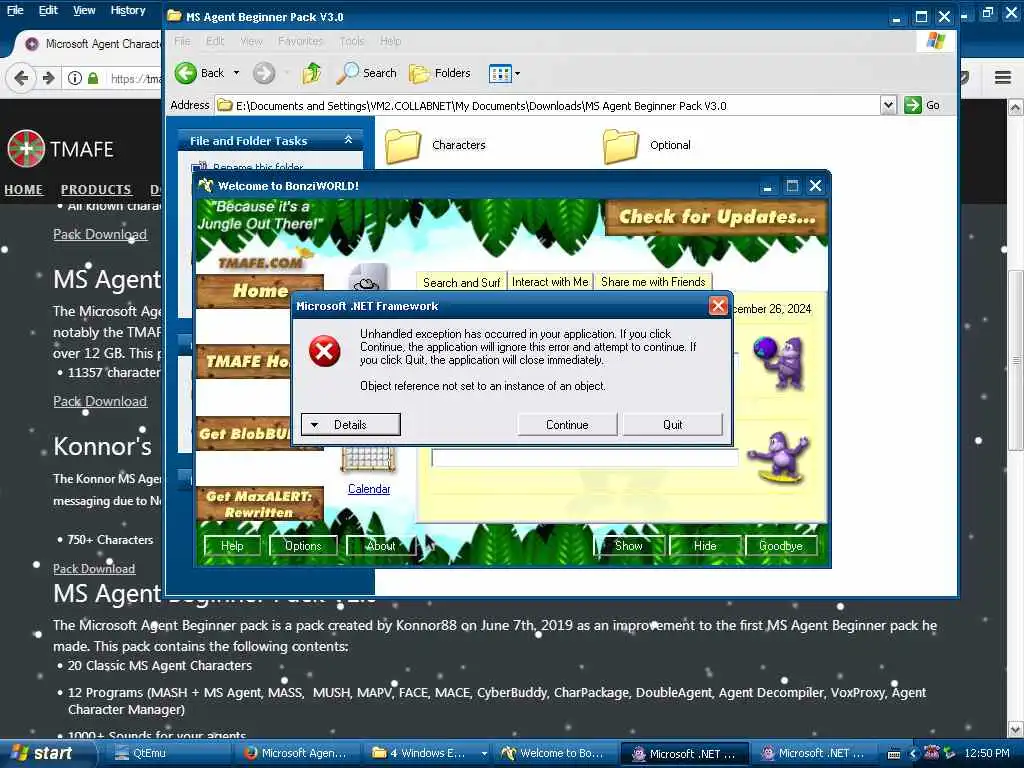Open the browser History menu
This screenshot has height=768, width=1024.
click(x=127, y=10)
